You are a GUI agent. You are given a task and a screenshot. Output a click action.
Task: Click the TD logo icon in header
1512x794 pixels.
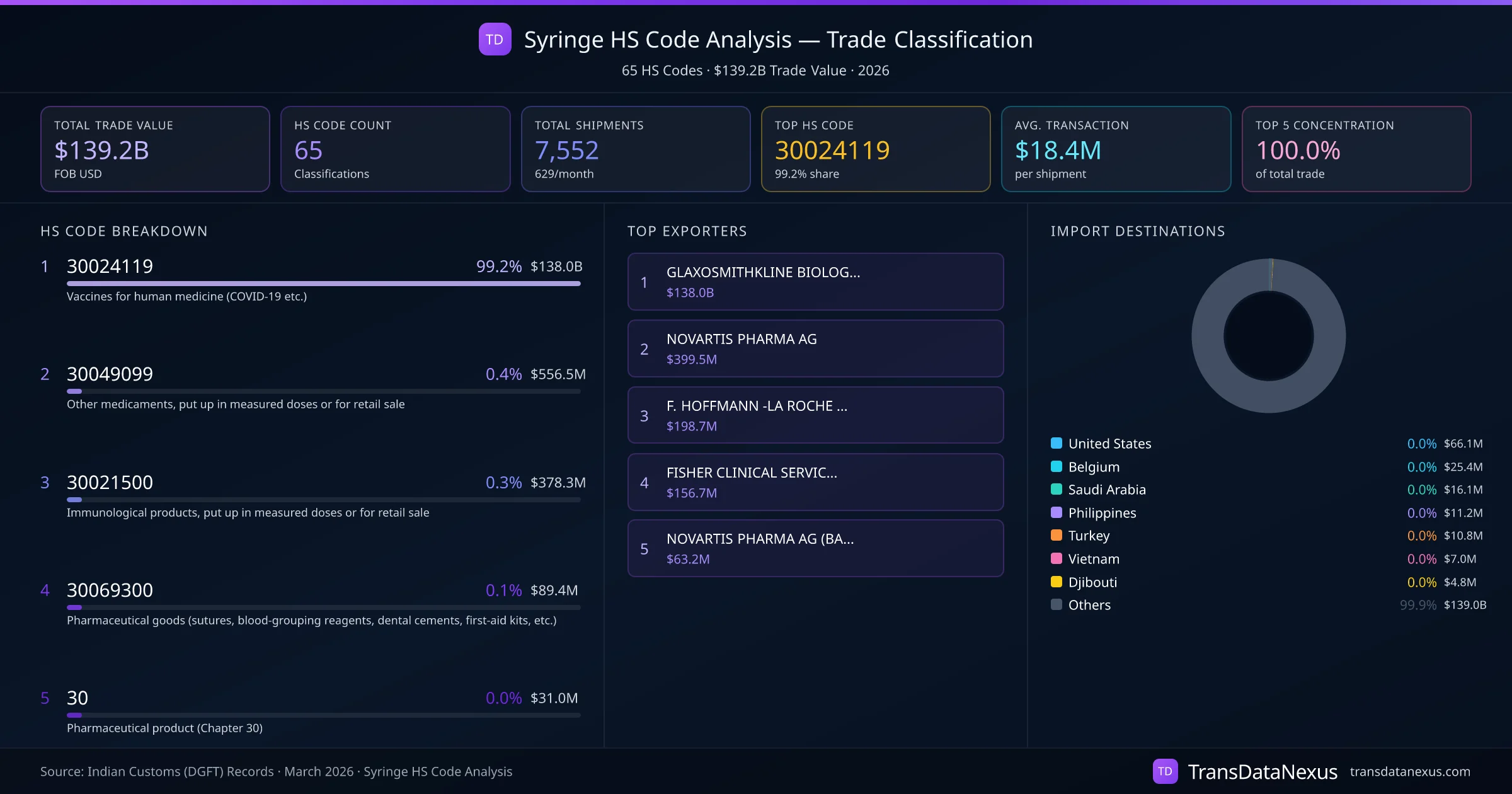pyautogui.click(x=495, y=40)
